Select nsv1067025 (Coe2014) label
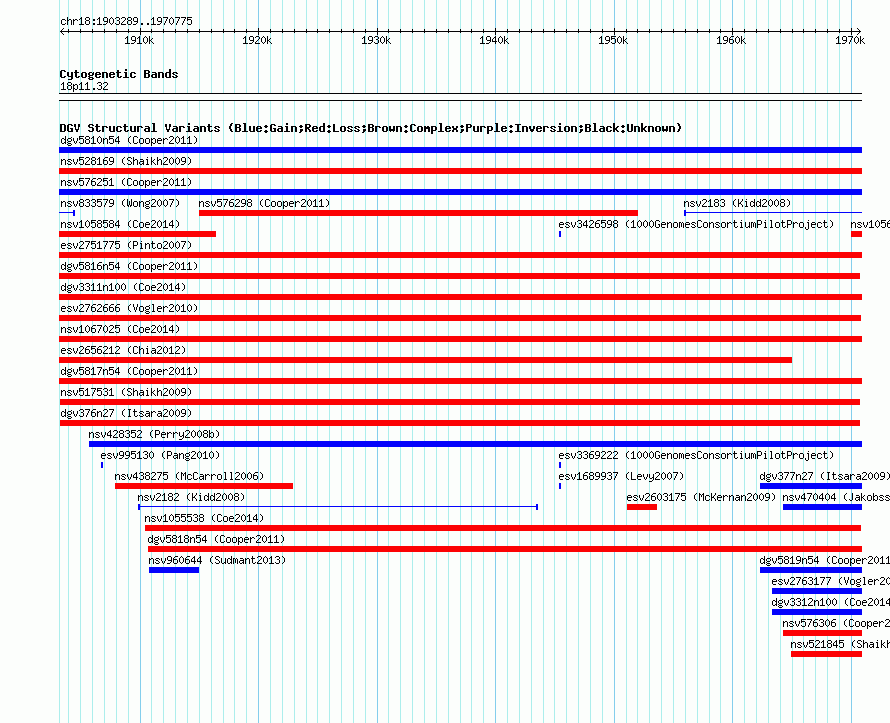 [120, 329]
